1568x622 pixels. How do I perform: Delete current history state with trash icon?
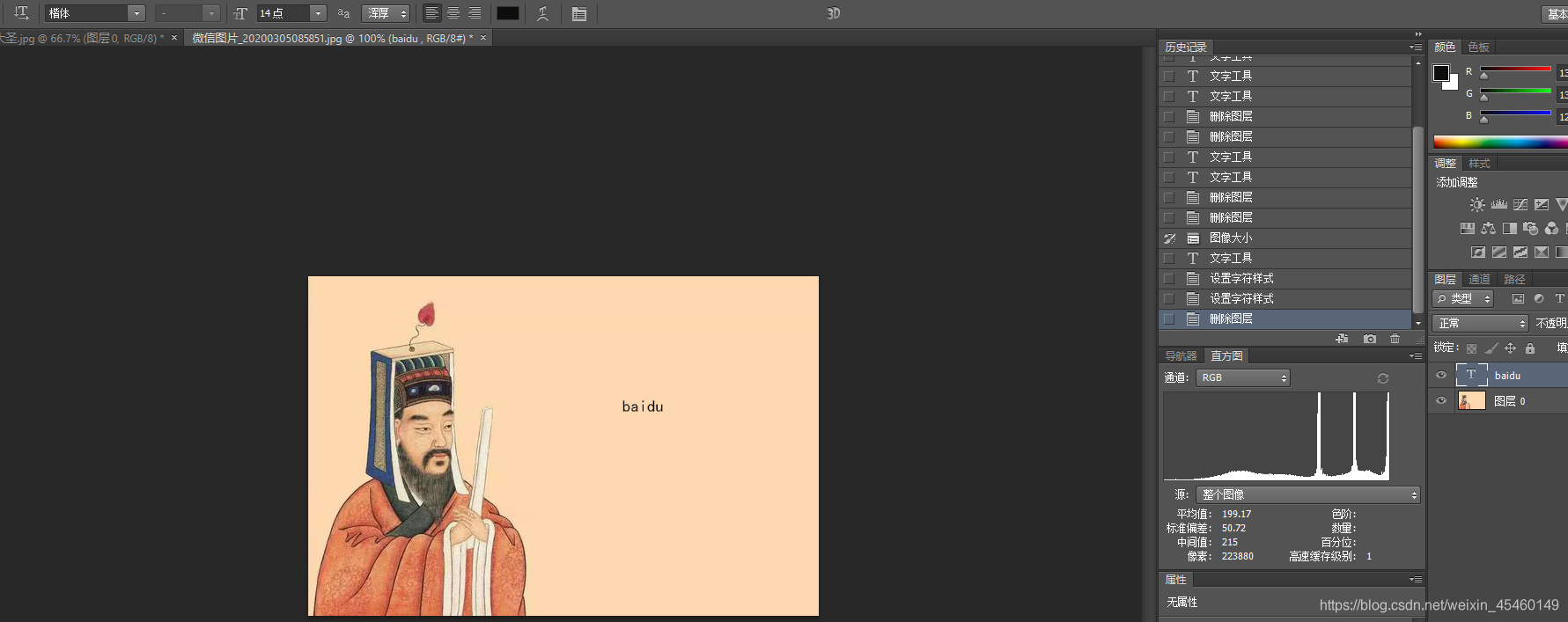[x=1395, y=339]
